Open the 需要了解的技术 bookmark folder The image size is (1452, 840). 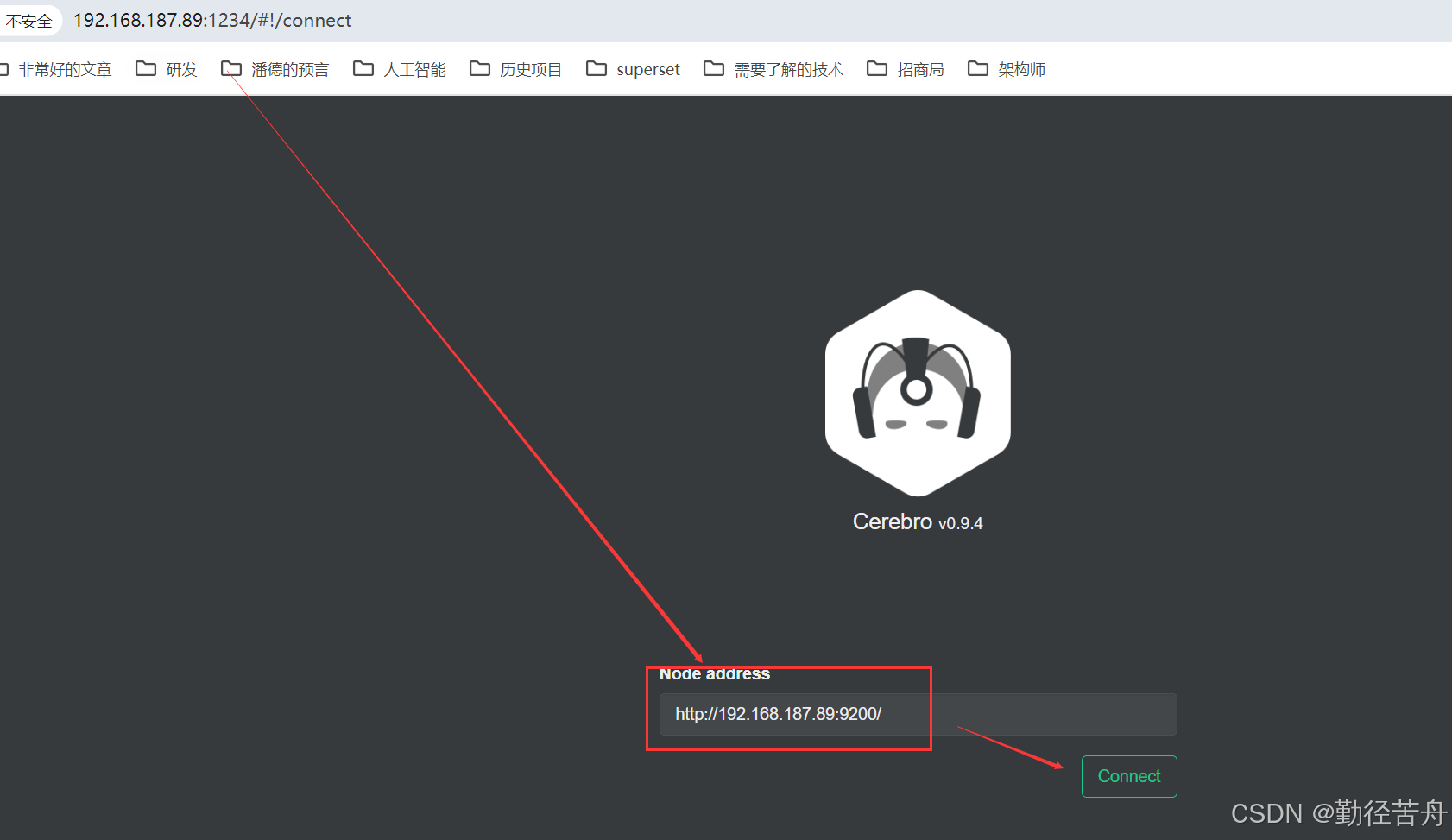[x=773, y=69]
